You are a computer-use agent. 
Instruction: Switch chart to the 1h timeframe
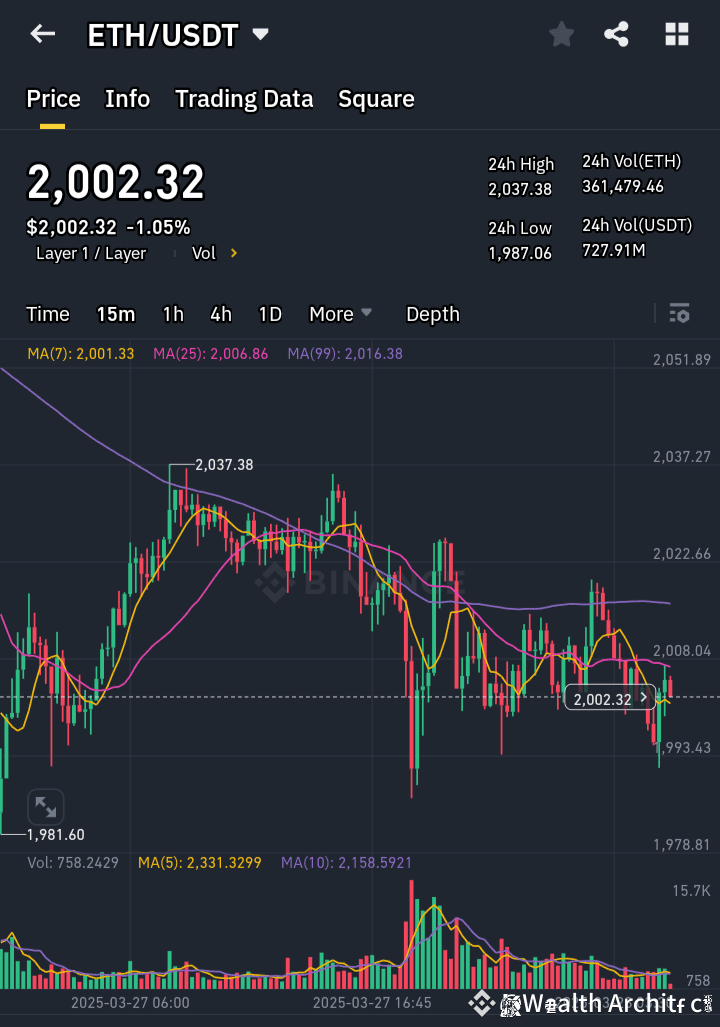[172, 313]
